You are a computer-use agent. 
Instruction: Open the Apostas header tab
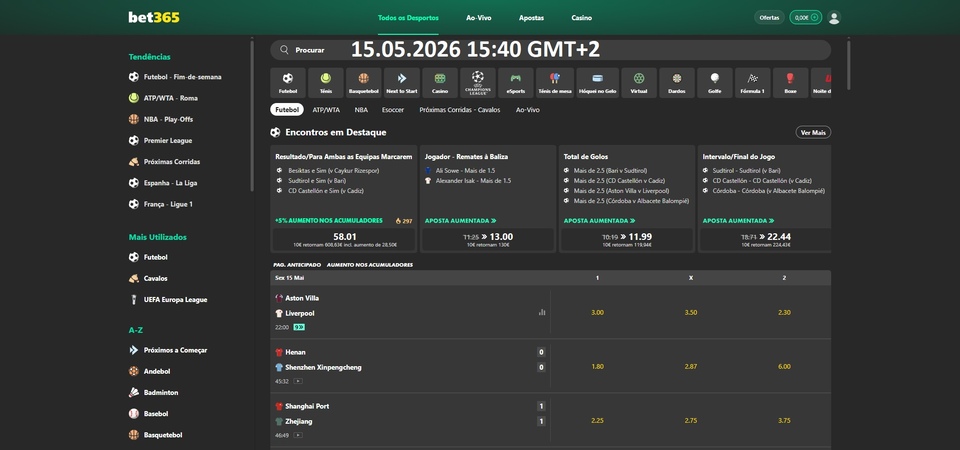tap(531, 18)
